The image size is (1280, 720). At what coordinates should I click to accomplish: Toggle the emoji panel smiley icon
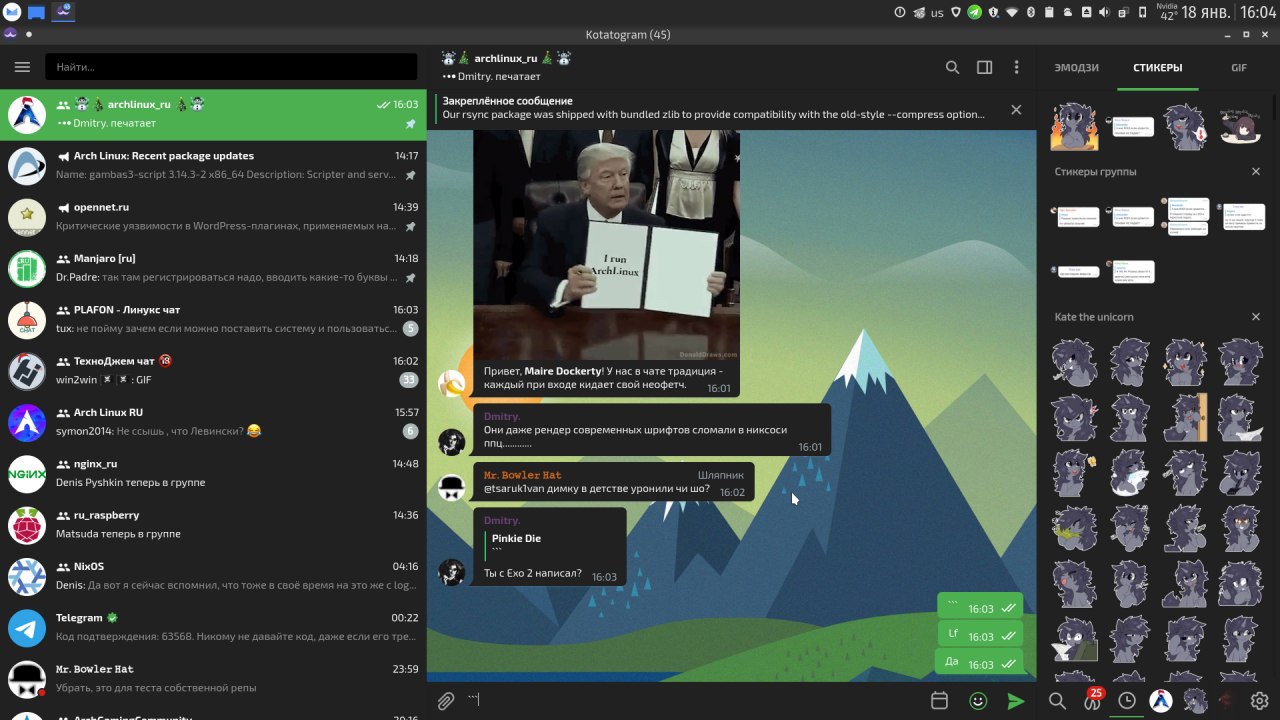[x=978, y=701]
